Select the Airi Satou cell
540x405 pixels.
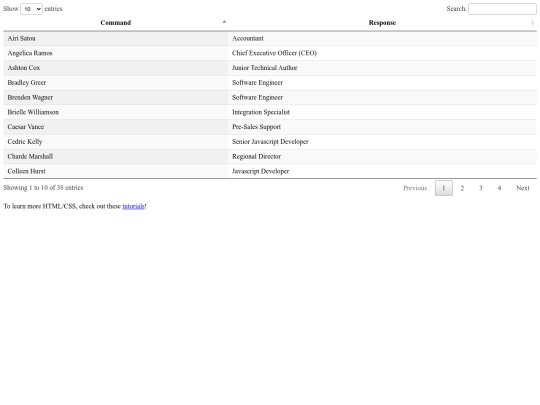click(115, 39)
